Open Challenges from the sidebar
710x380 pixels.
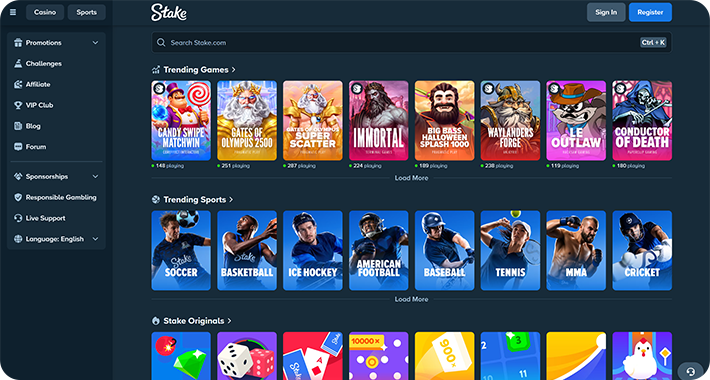pyautogui.click(x=44, y=63)
